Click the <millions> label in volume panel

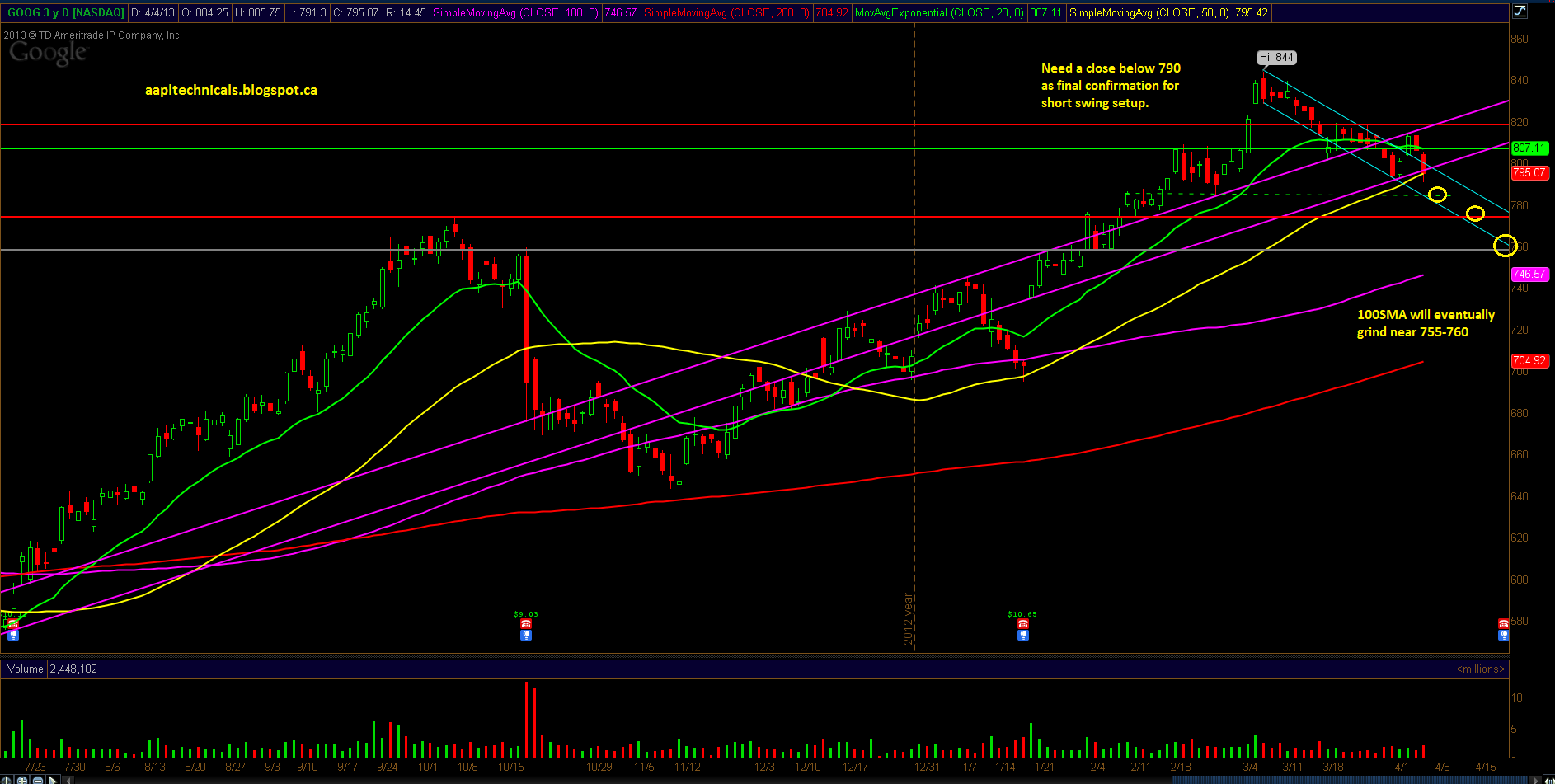coord(1480,669)
